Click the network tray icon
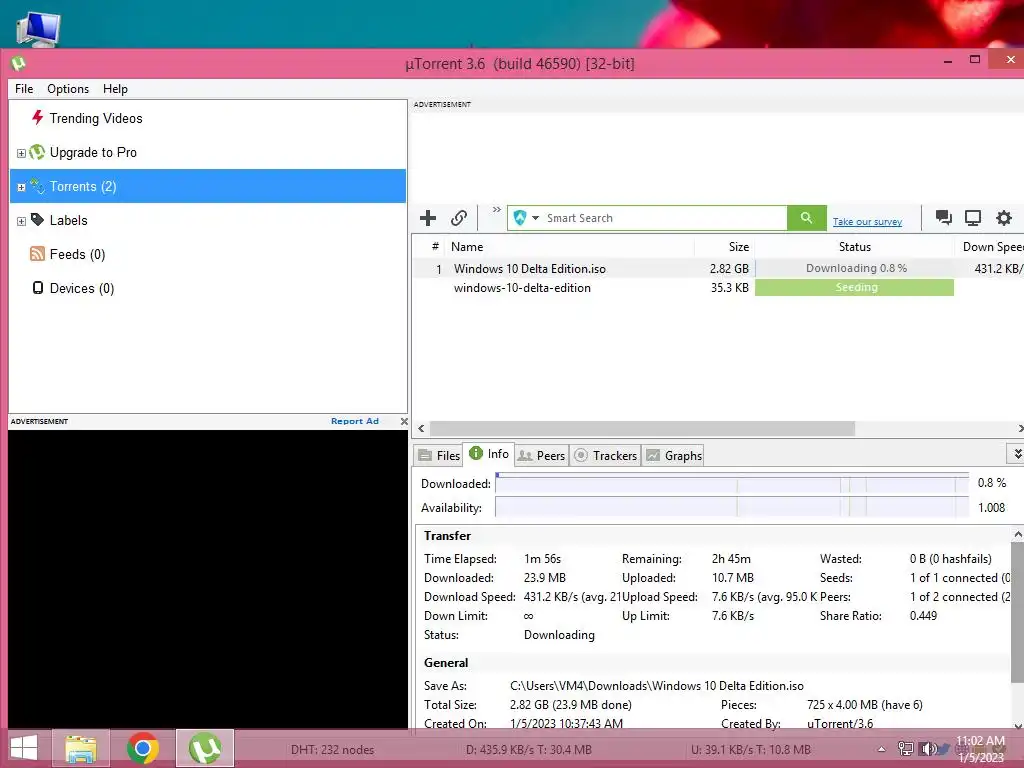Viewport: 1024px width, 768px height. (x=905, y=749)
